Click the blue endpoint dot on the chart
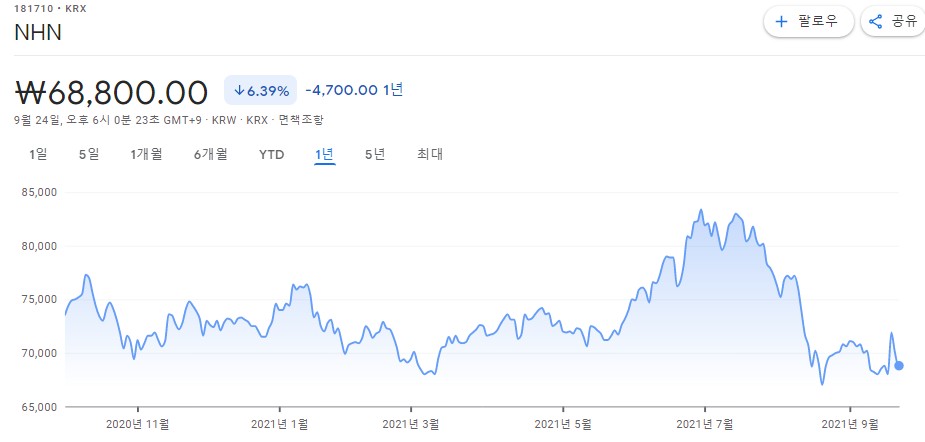The image size is (925, 442). [x=898, y=365]
